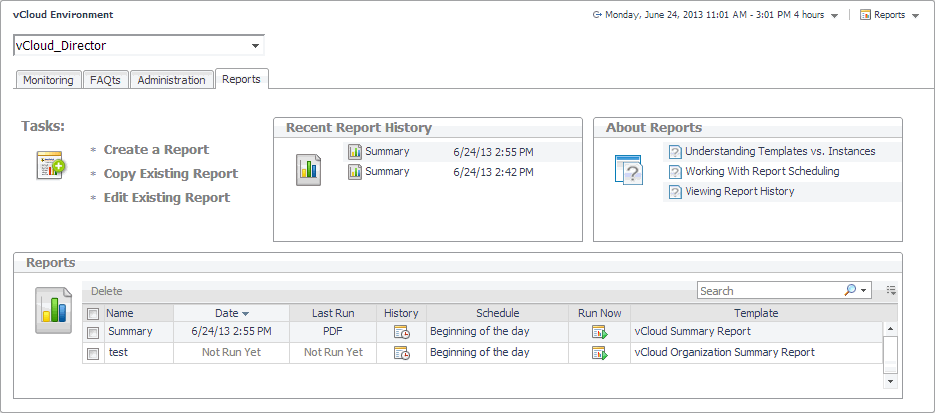Click into the Search field
The width and height of the screenshot is (935, 413).
coord(768,291)
